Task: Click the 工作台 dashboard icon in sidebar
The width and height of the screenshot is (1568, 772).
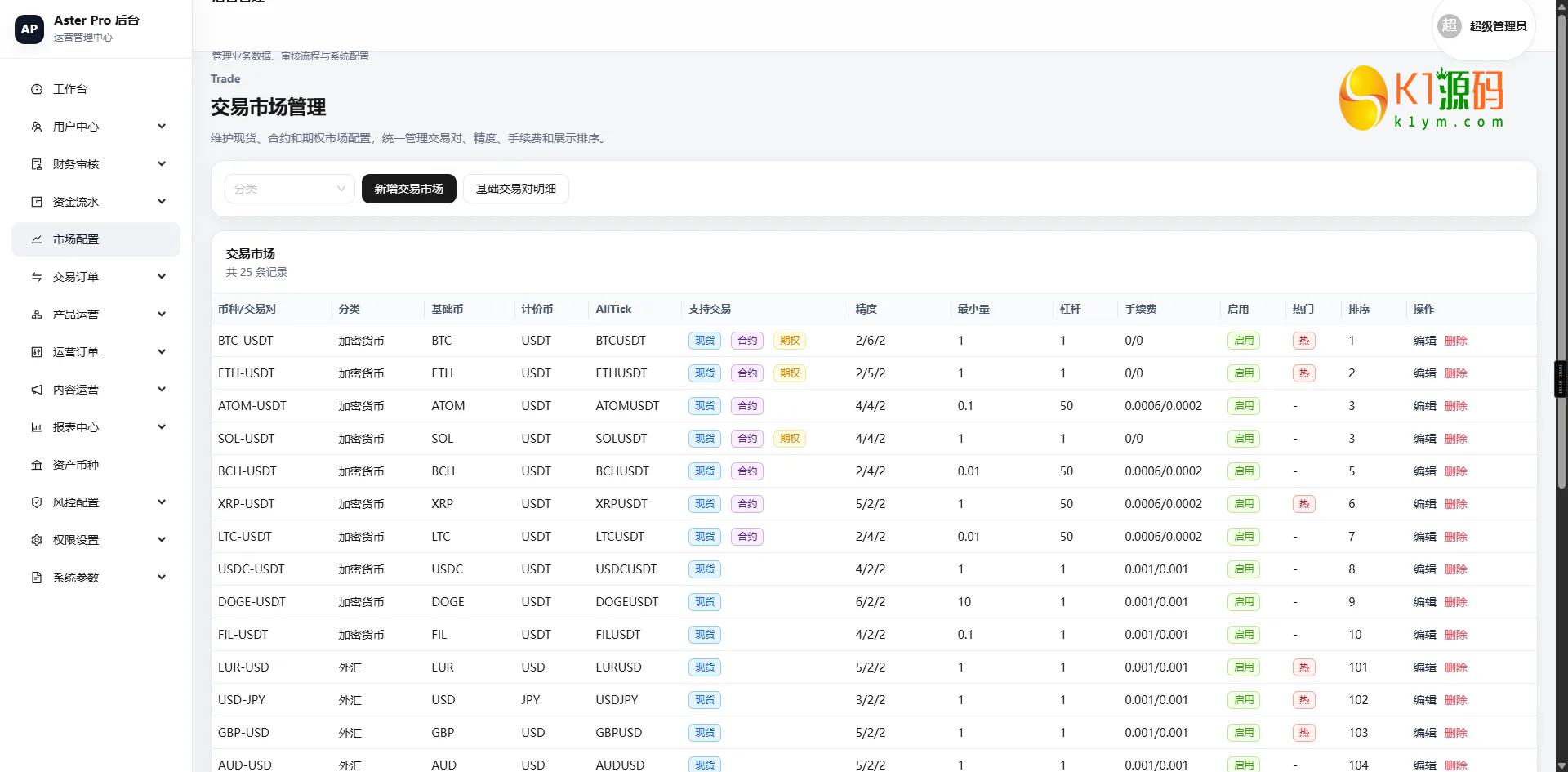Action: [x=37, y=89]
